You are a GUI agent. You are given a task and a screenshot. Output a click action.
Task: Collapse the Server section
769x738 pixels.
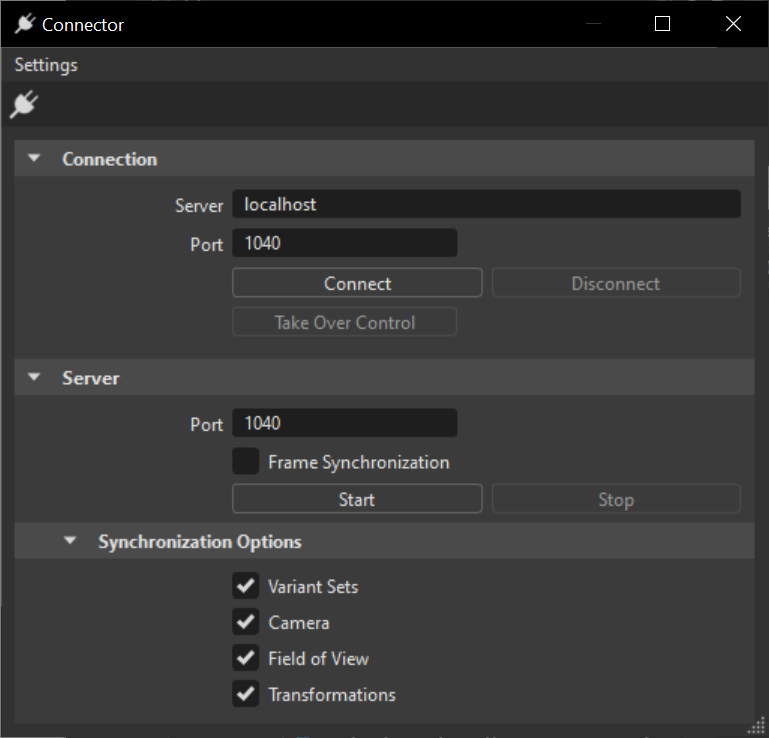point(35,378)
